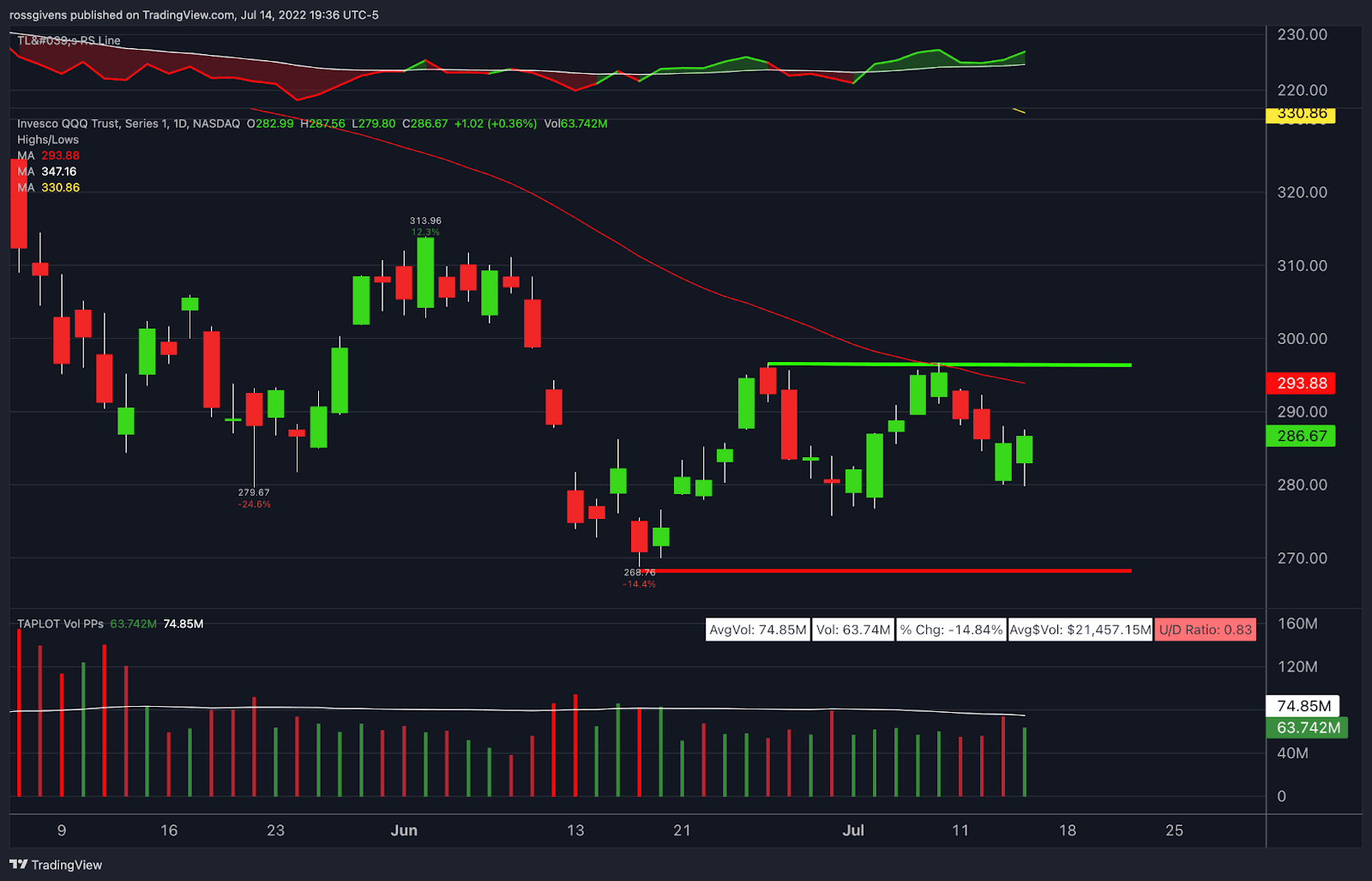
Task: Click the "Avg$Vol: $21,457.15M" stat box
Action: tap(1080, 629)
